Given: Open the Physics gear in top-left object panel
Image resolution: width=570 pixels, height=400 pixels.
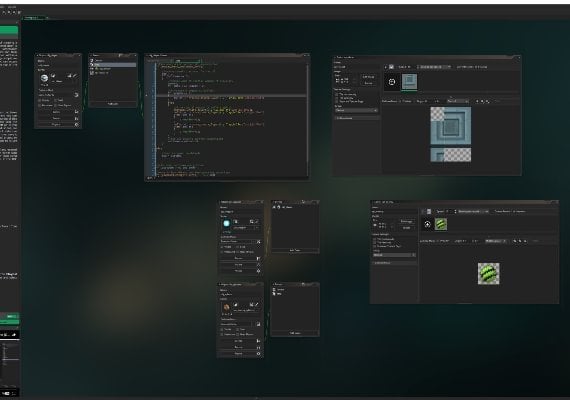Looking at the screenshot, I should point(77,124).
